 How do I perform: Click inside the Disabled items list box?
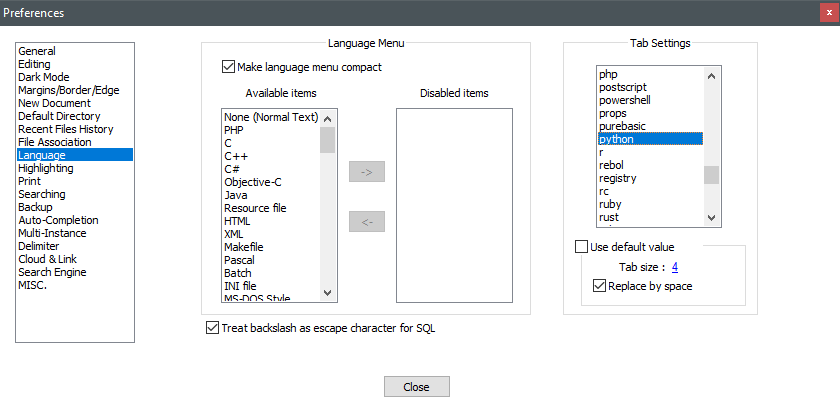click(x=454, y=205)
